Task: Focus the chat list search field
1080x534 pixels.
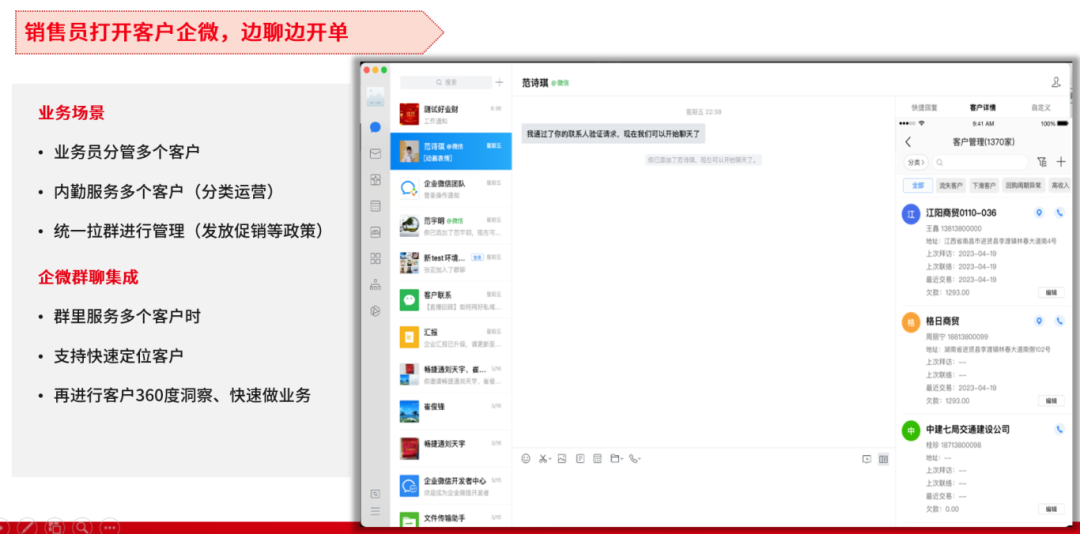Action: [x=446, y=82]
